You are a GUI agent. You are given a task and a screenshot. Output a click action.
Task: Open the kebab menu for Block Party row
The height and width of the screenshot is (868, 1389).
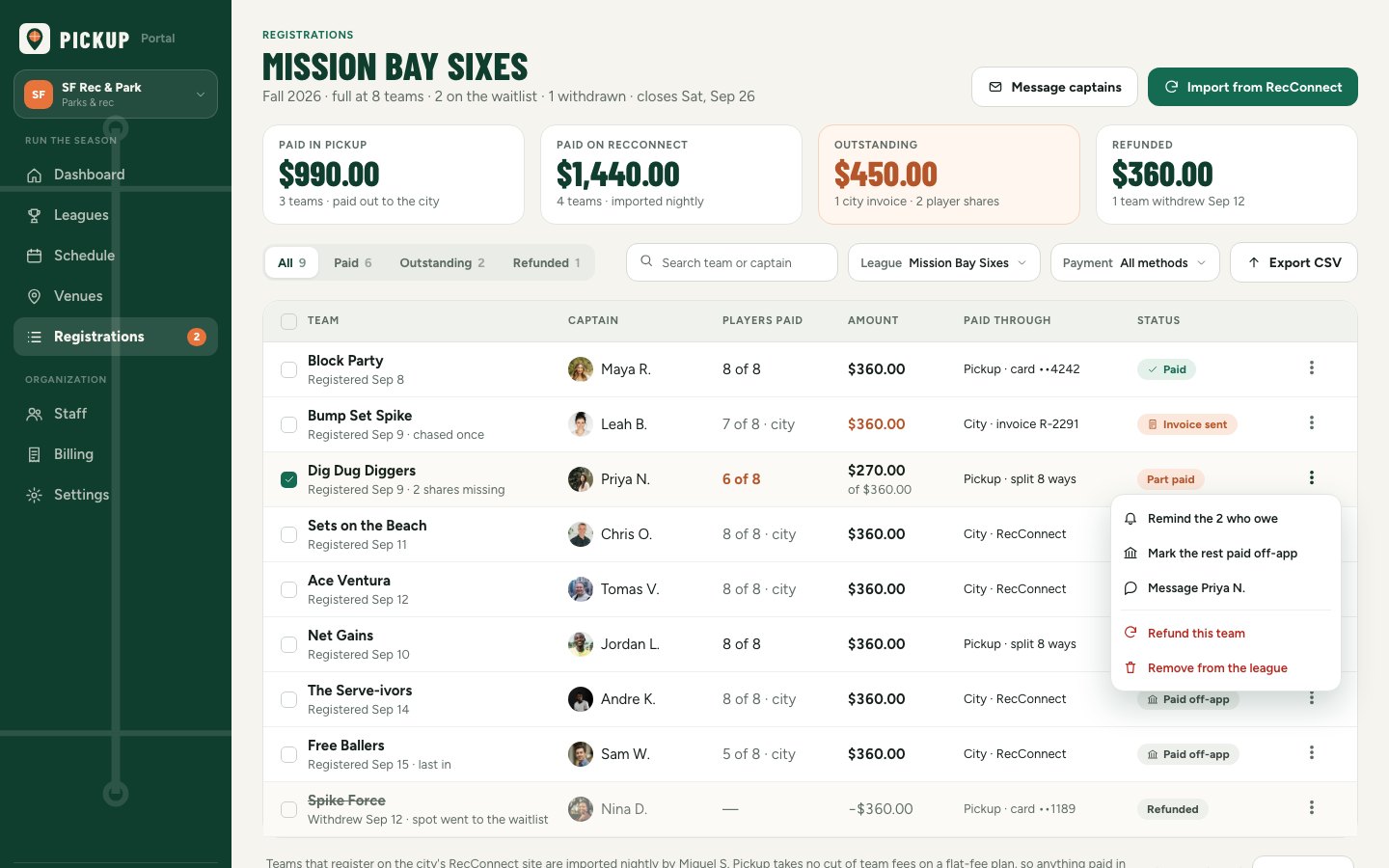(1311, 368)
